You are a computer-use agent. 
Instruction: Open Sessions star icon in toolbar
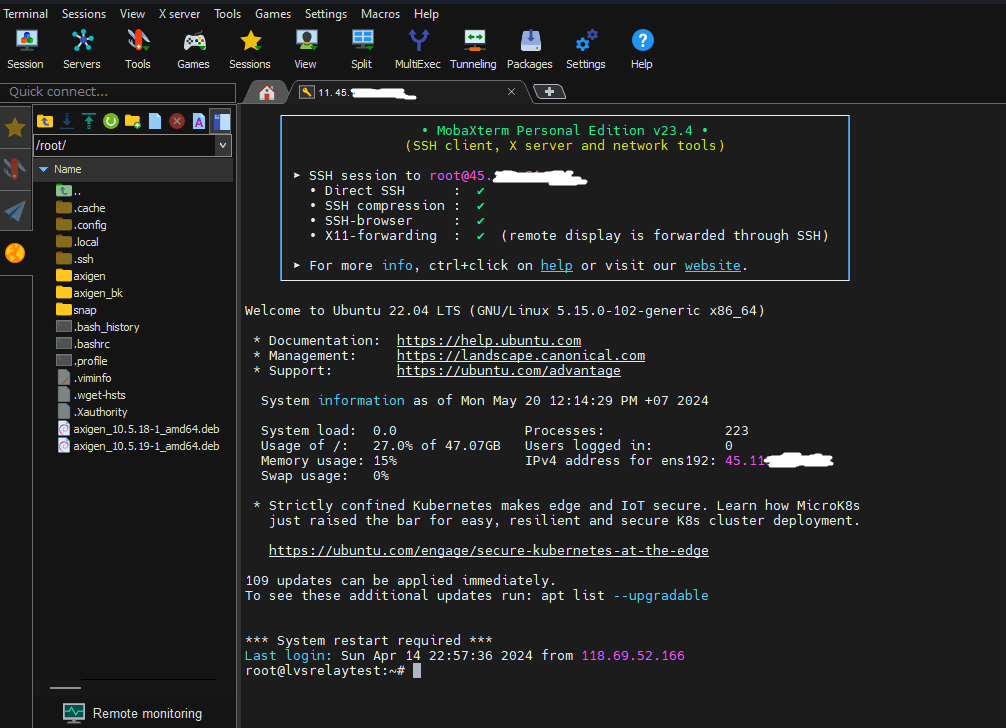click(x=250, y=49)
